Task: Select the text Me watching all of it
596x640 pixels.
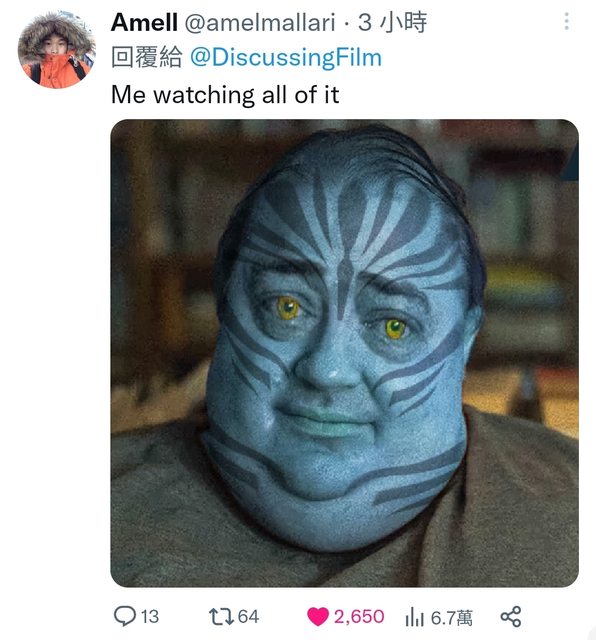Action: coord(225,95)
